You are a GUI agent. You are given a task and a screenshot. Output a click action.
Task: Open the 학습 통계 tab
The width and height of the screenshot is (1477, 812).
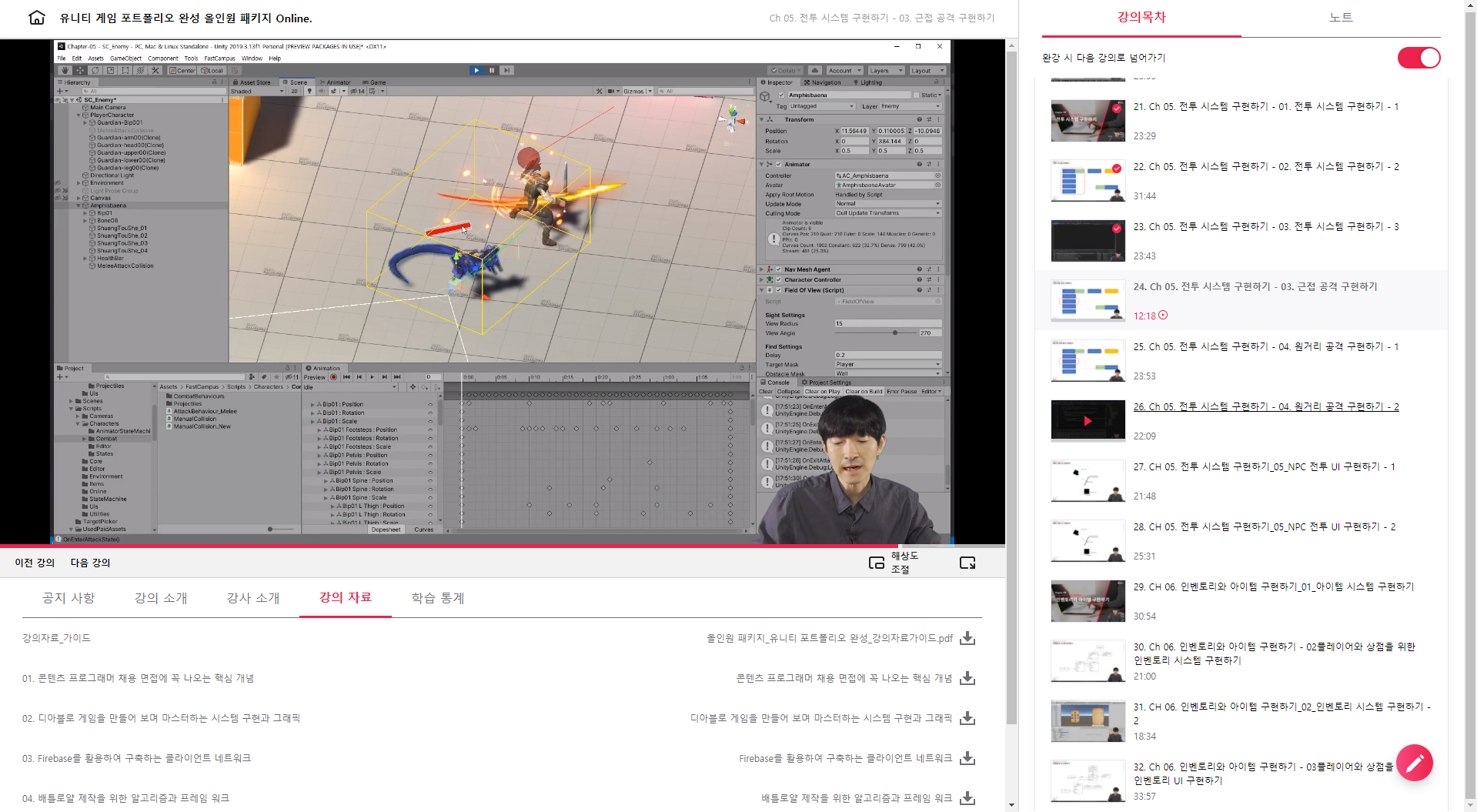point(438,598)
